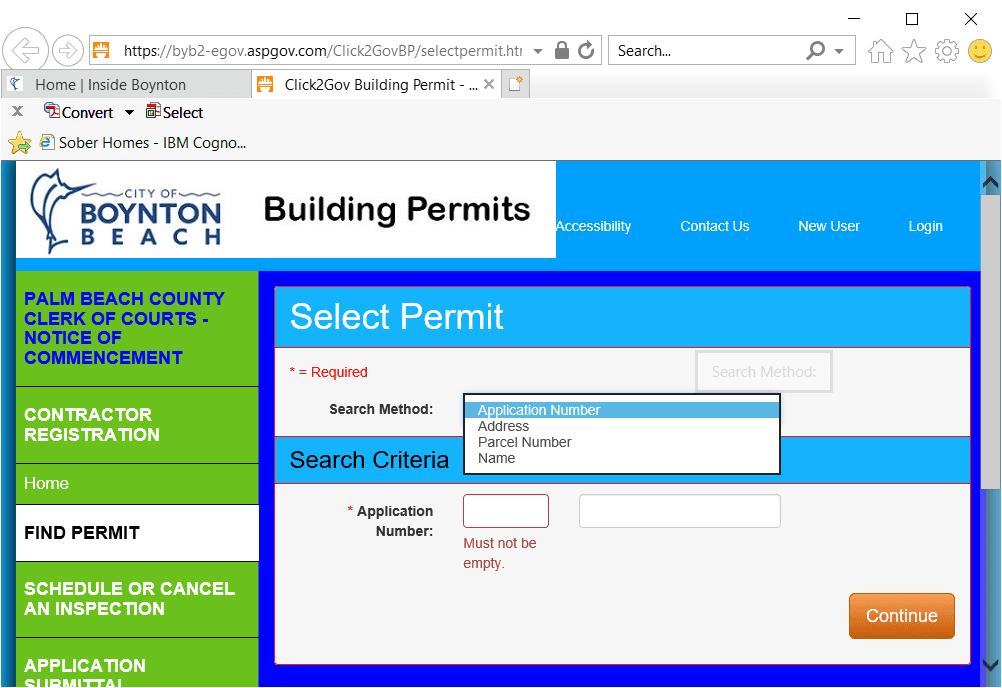
Task: Switch to the Home Inside Boynton tab
Action: (126, 84)
